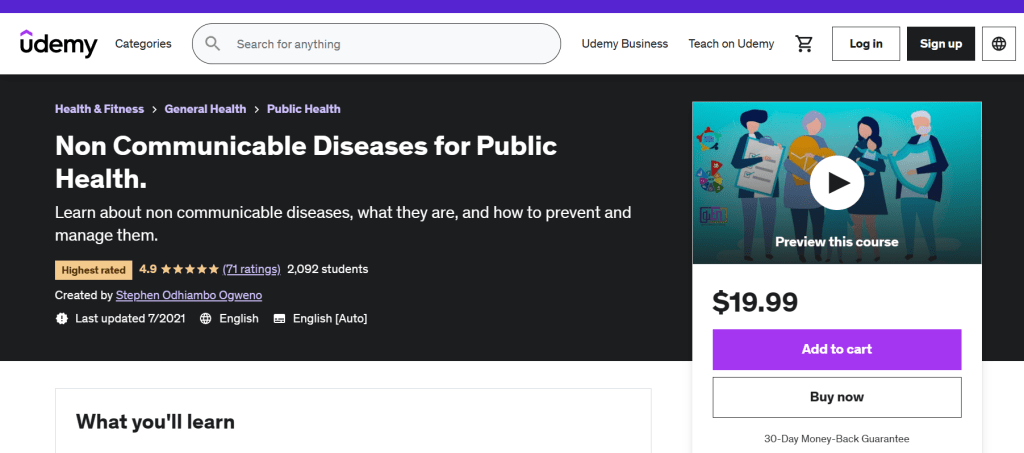Open the Health & Fitness breadcrumb
1024x453 pixels.
point(99,109)
